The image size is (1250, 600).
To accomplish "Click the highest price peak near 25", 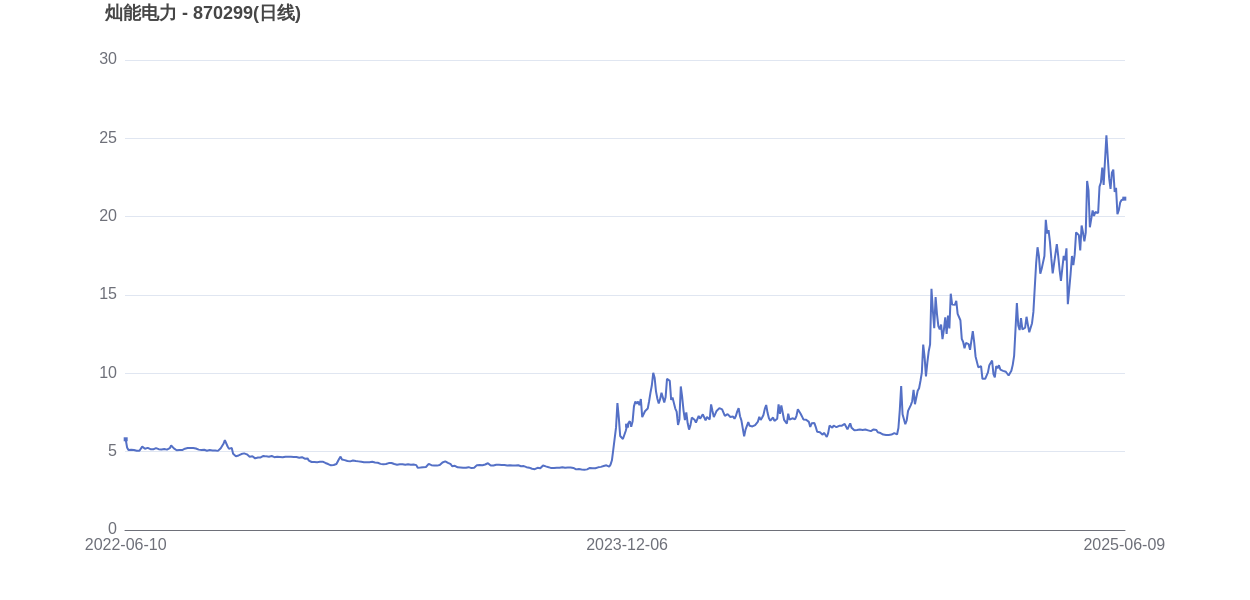I will point(1106,136).
